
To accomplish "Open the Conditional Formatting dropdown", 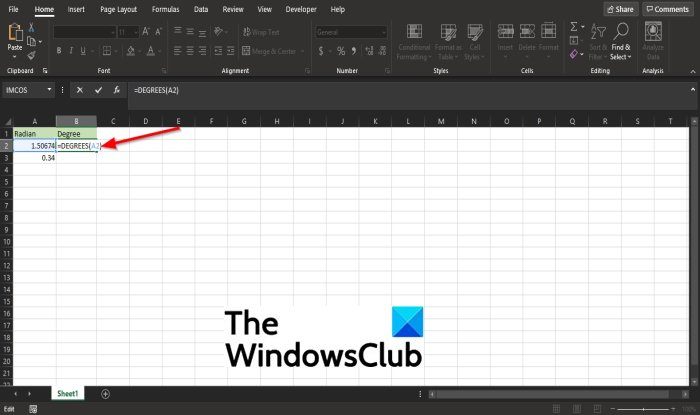I will 414,41.
